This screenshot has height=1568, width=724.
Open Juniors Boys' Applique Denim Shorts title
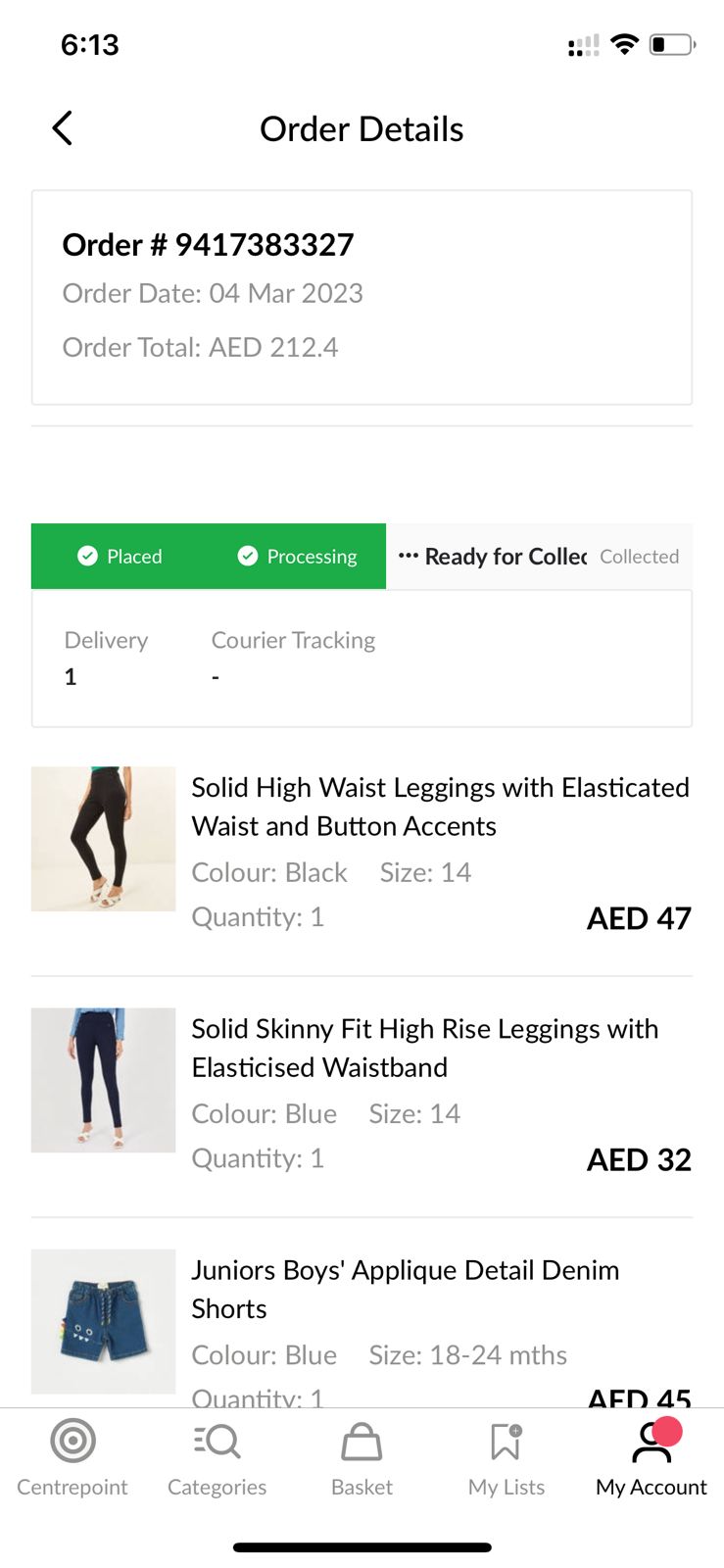click(x=405, y=1289)
